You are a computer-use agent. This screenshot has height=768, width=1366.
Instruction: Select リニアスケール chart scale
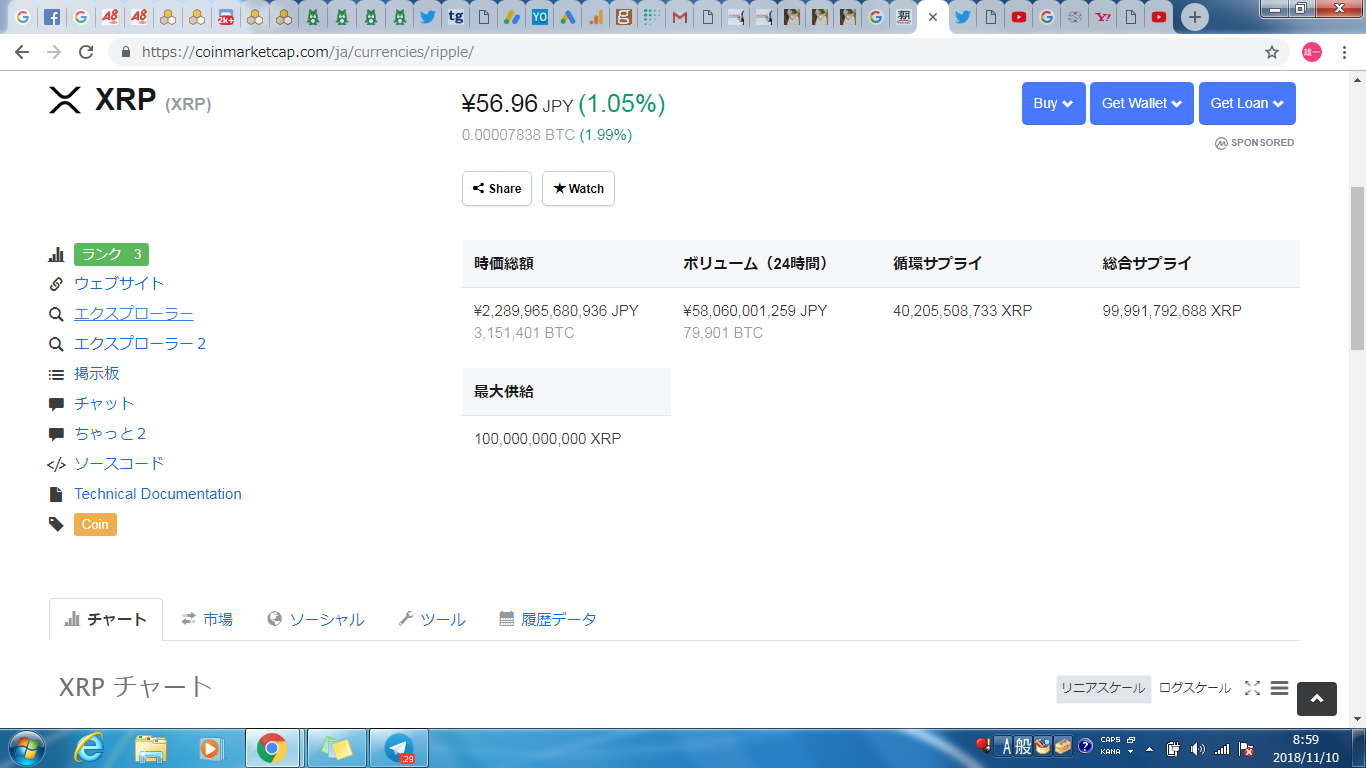(x=1103, y=688)
